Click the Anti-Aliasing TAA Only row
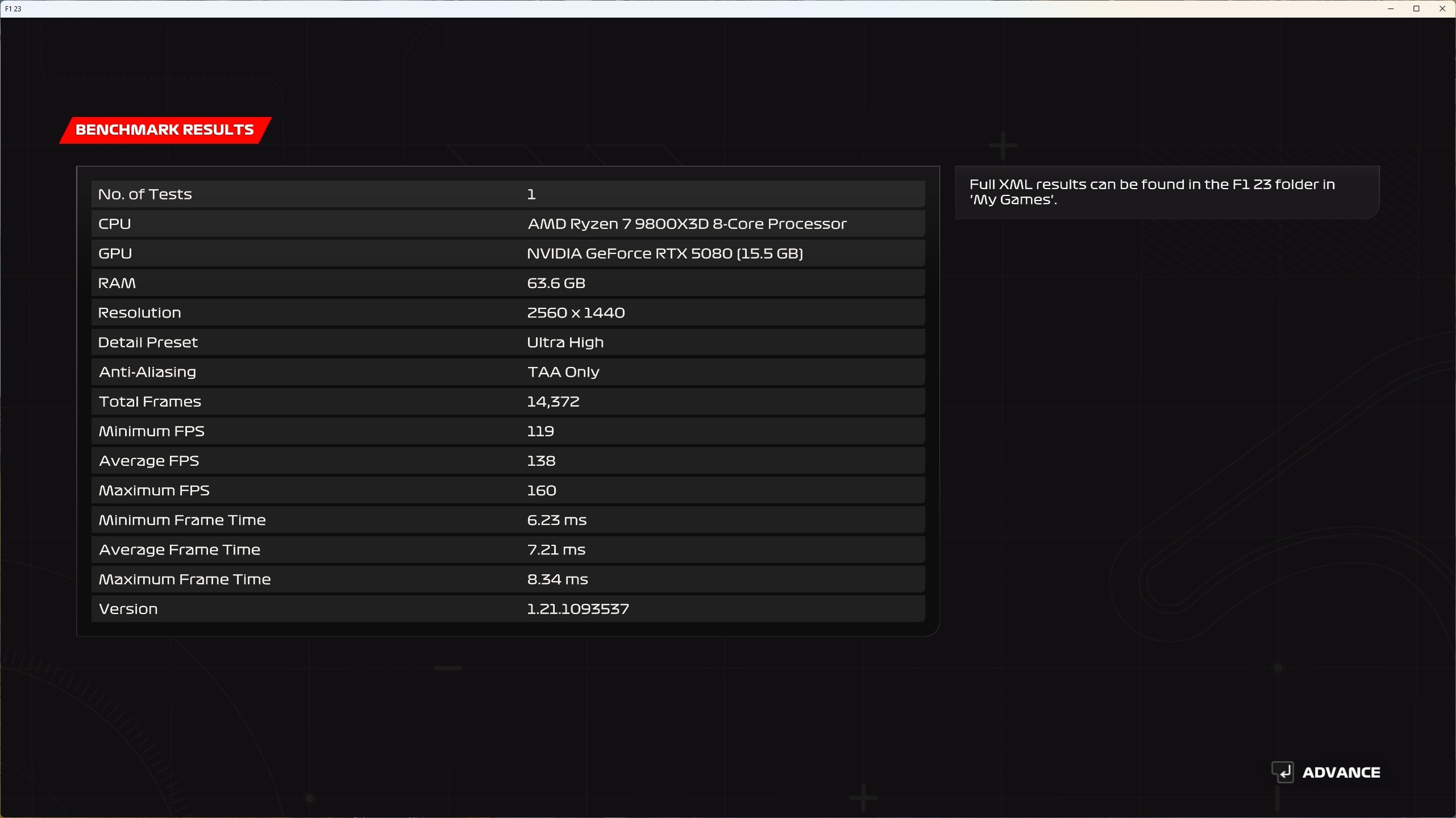Viewport: 1456px width, 818px height. point(507,372)
